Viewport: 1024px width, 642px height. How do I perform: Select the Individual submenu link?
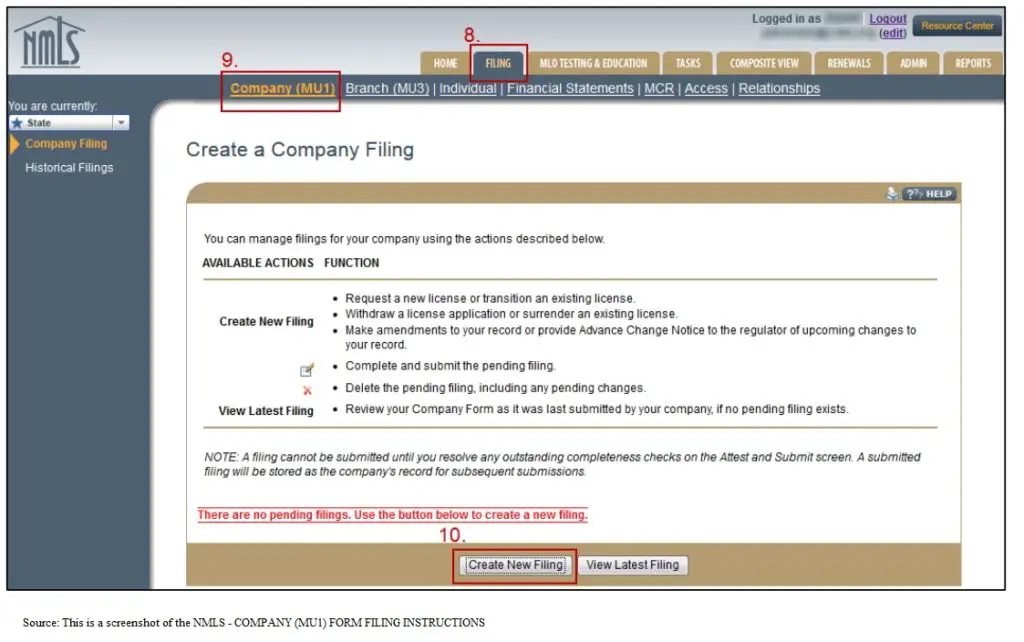pos(468,88)
